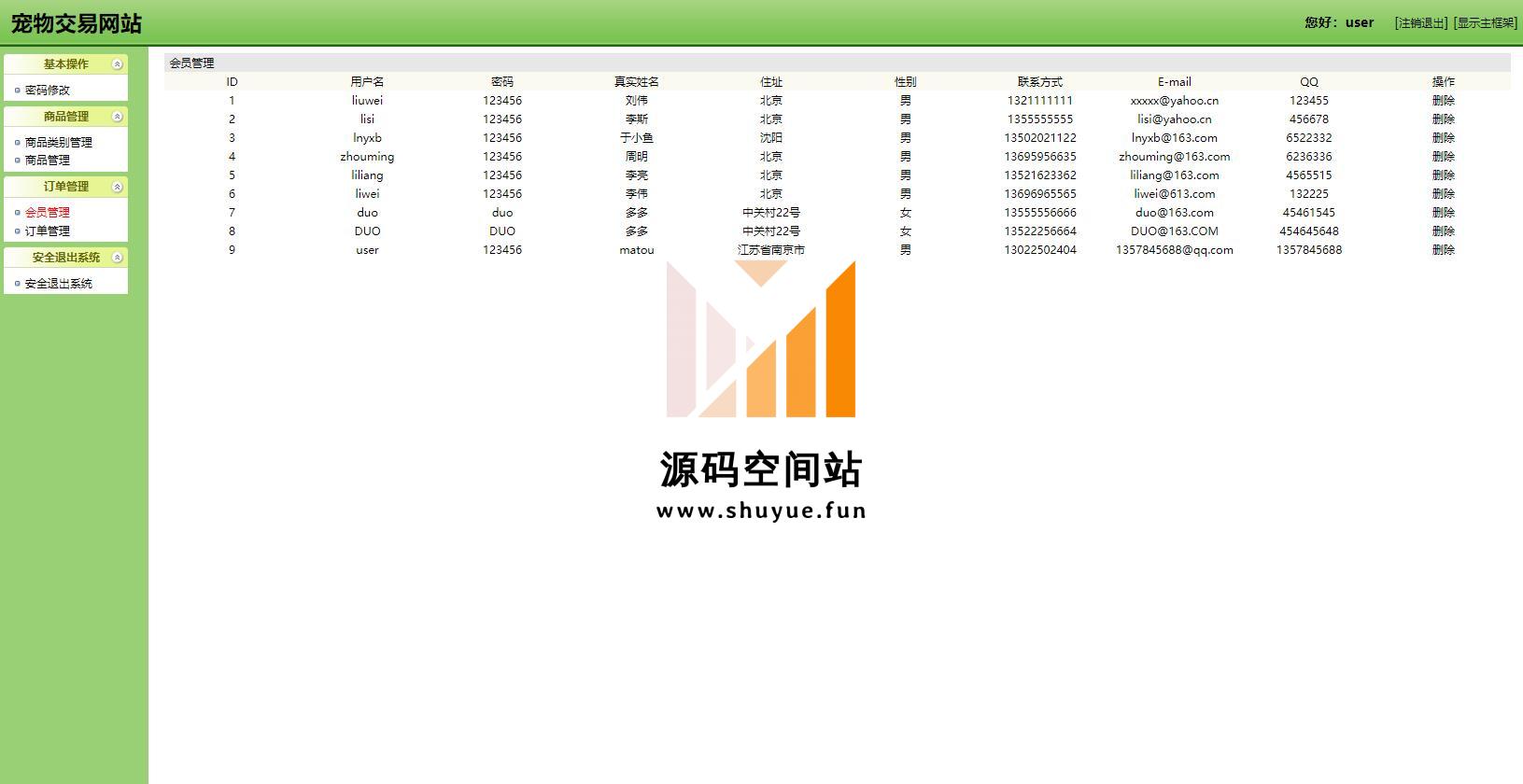This screenshot has height=784, width=1523.
Task: Click the address 沈阳
Action: click(x=771, y=138)
